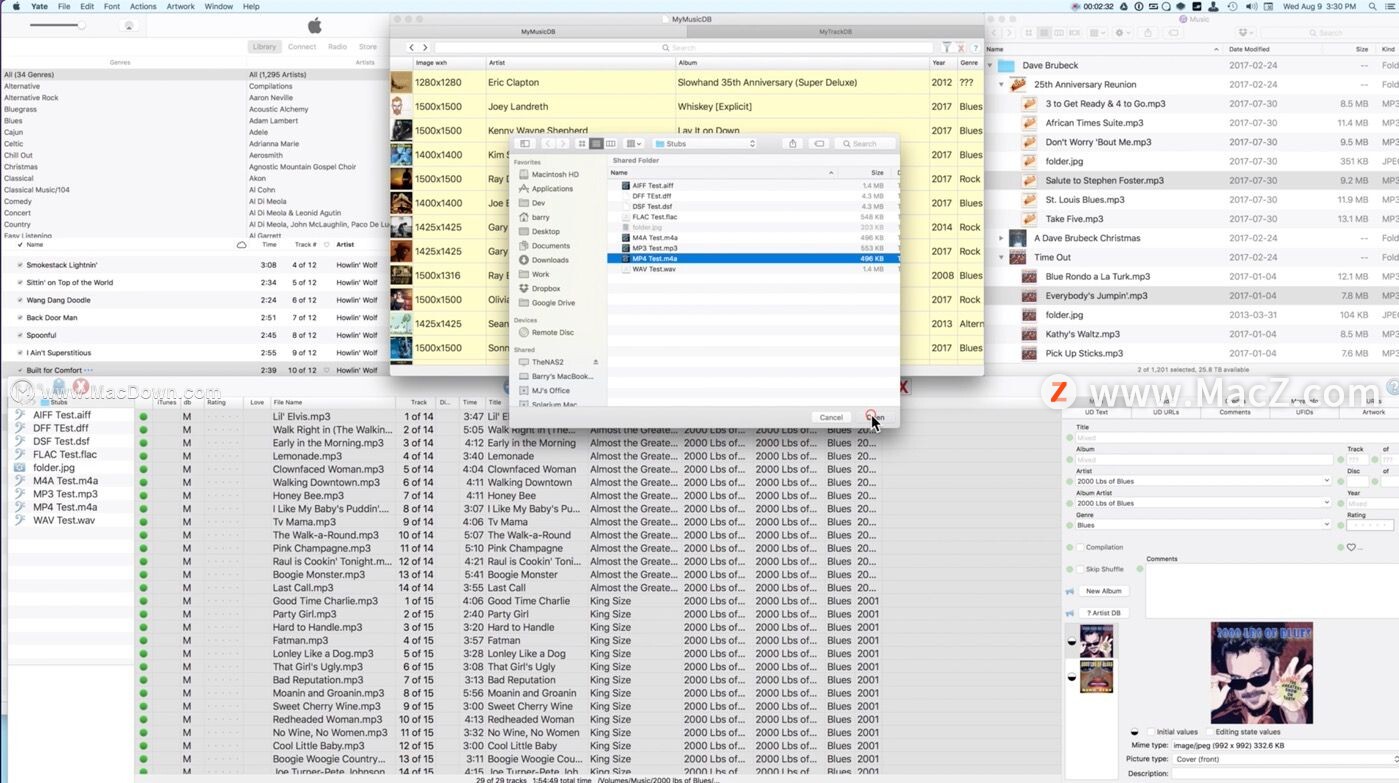The height and width of the screenshot is (783, 1399).
Task: Open Apple menu
Action: pos(15,6)
